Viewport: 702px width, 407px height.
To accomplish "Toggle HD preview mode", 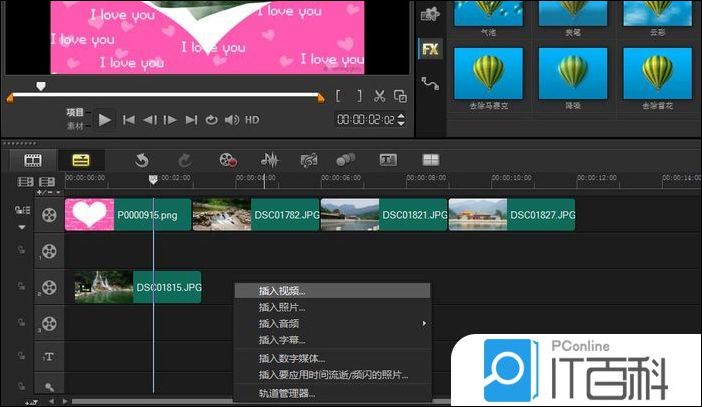I will click(x=252, y=120).
